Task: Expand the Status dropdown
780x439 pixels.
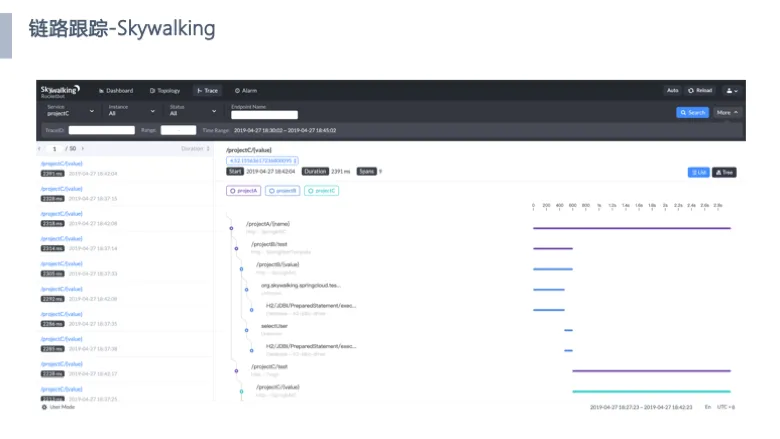Action: click(193, 110)
